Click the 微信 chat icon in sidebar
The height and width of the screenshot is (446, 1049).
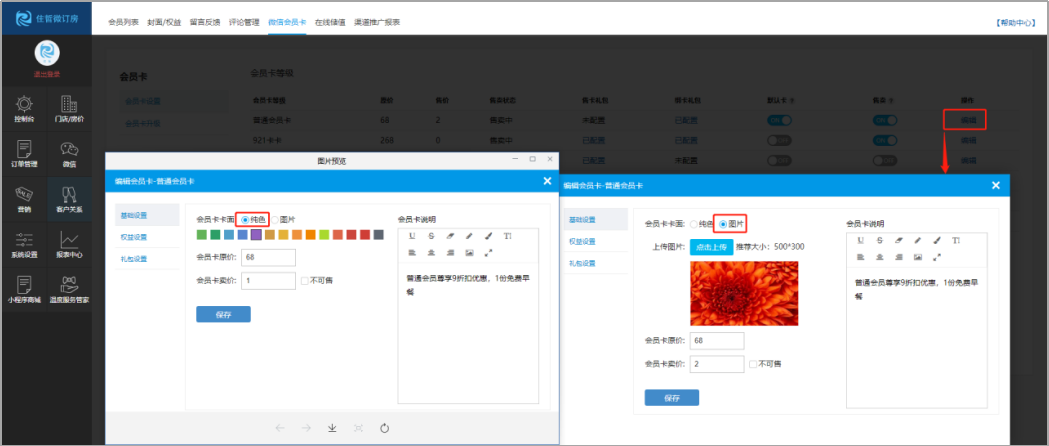69,153
